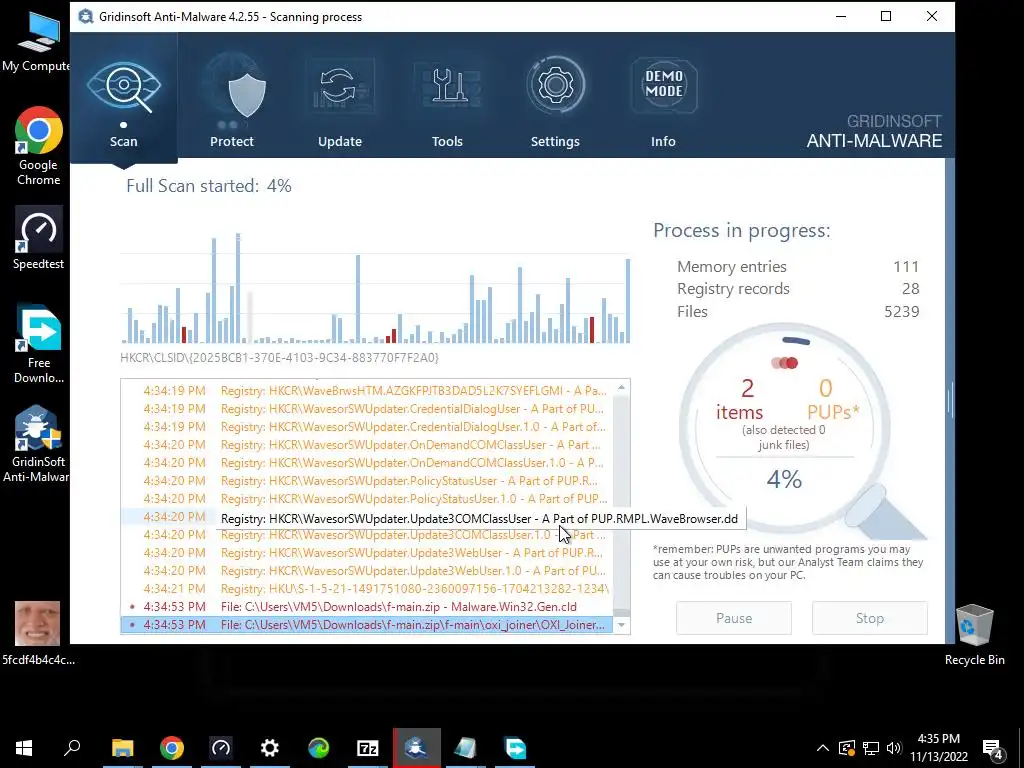The width and height of the screenshot is (1024, 768).
Task: Switch to Gridinsoft Anti-Malware taskbar button
Action: [417, 748]
